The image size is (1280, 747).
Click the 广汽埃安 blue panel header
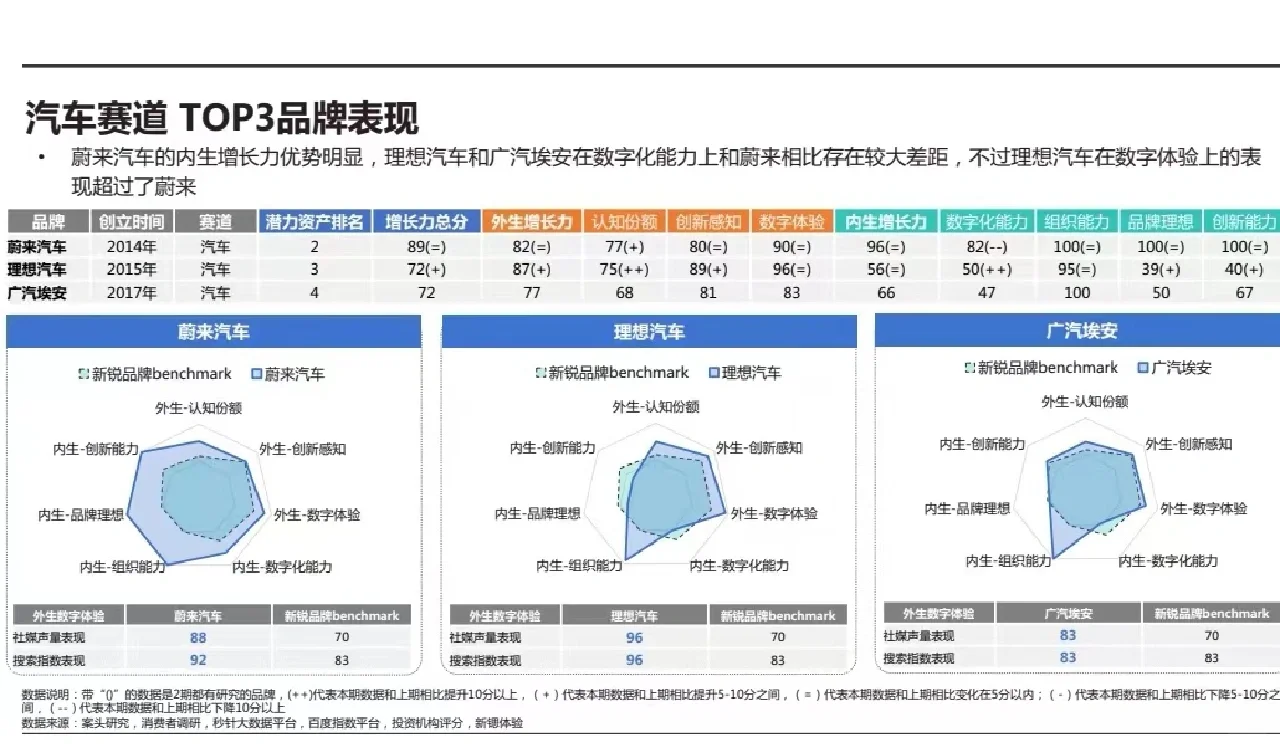[1080, 331]
